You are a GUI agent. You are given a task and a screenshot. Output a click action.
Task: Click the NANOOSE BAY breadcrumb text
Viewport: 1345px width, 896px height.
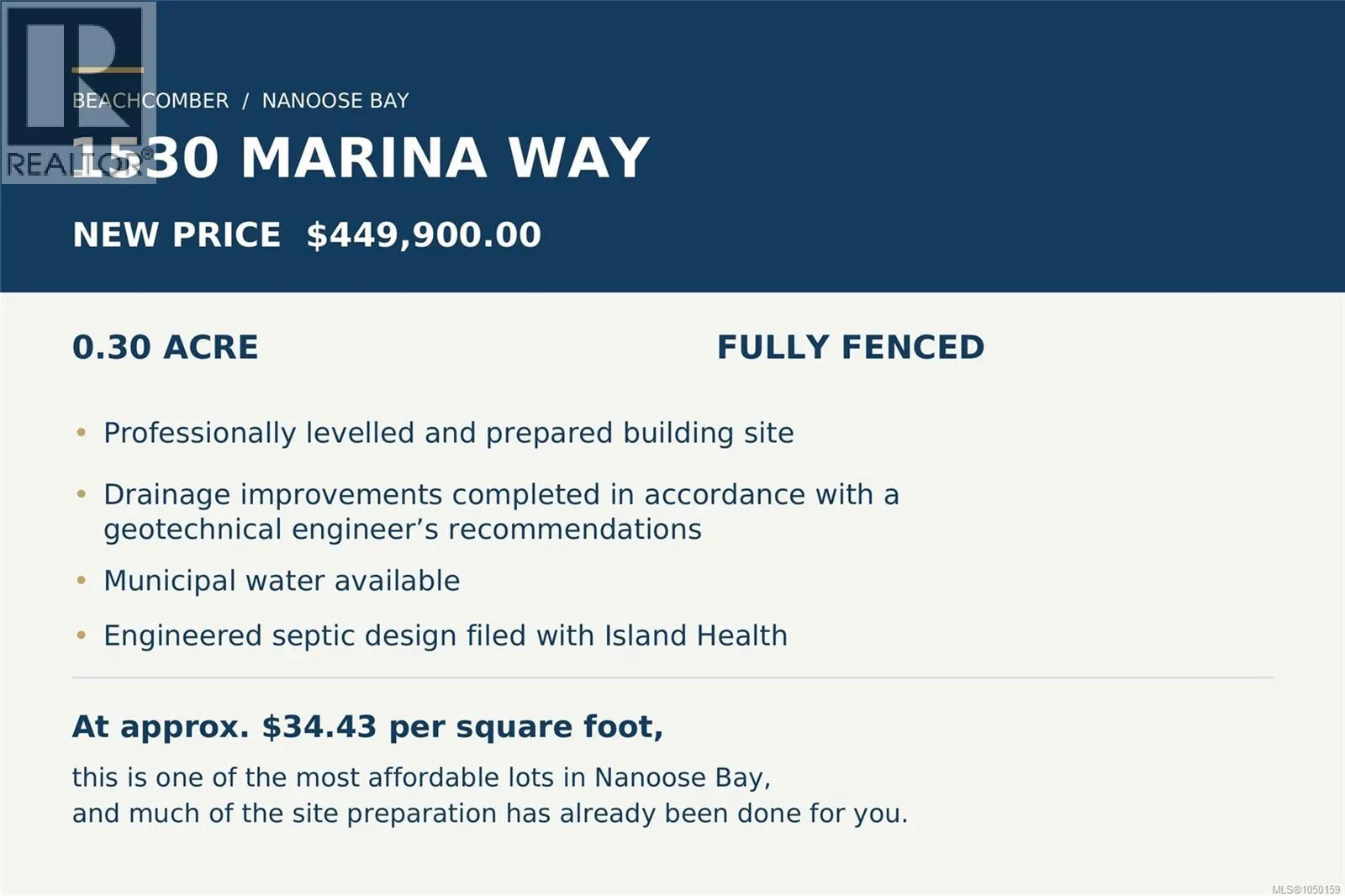click(335, 101)
